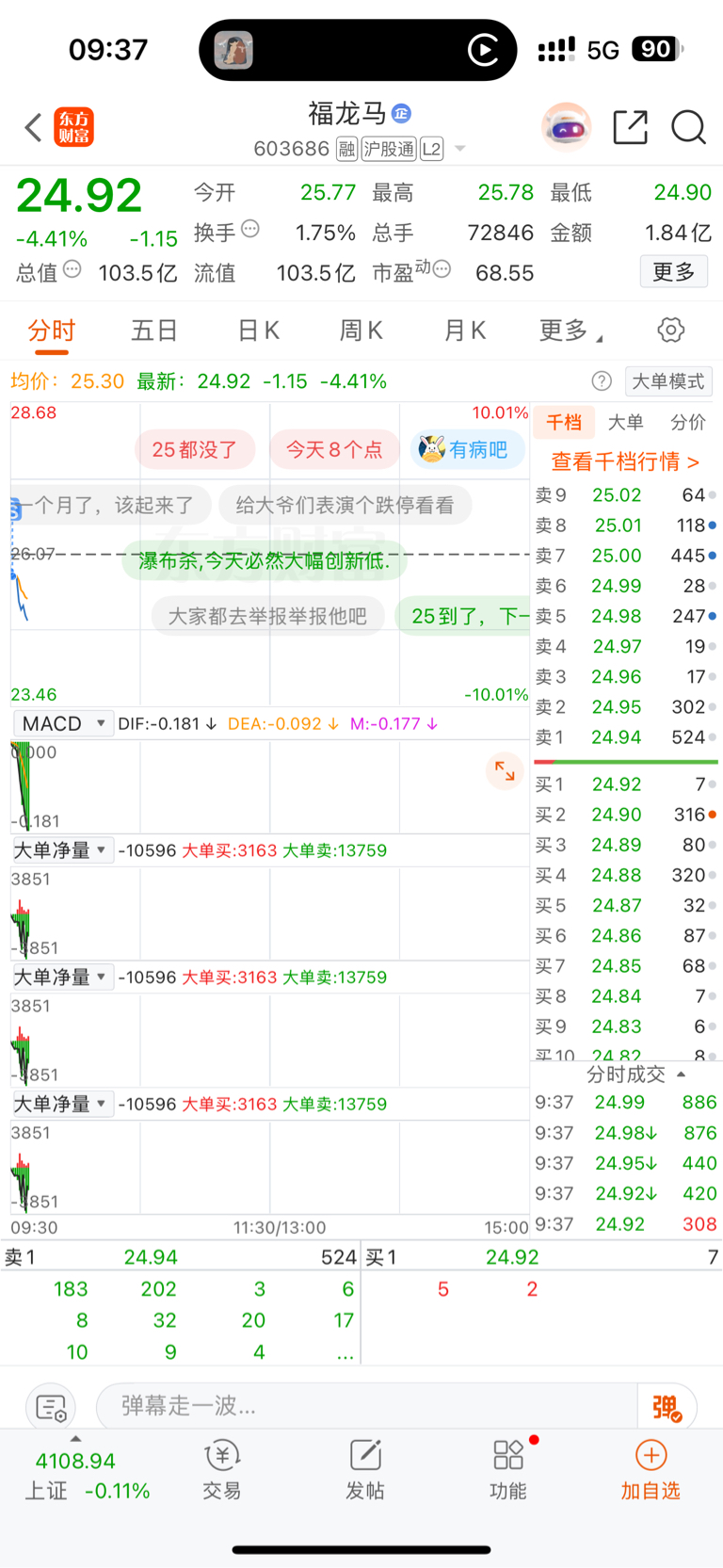Expand the 更多 chart period menu
Viewport: 723px width, 1568px height.
click(x=570, y=331)
